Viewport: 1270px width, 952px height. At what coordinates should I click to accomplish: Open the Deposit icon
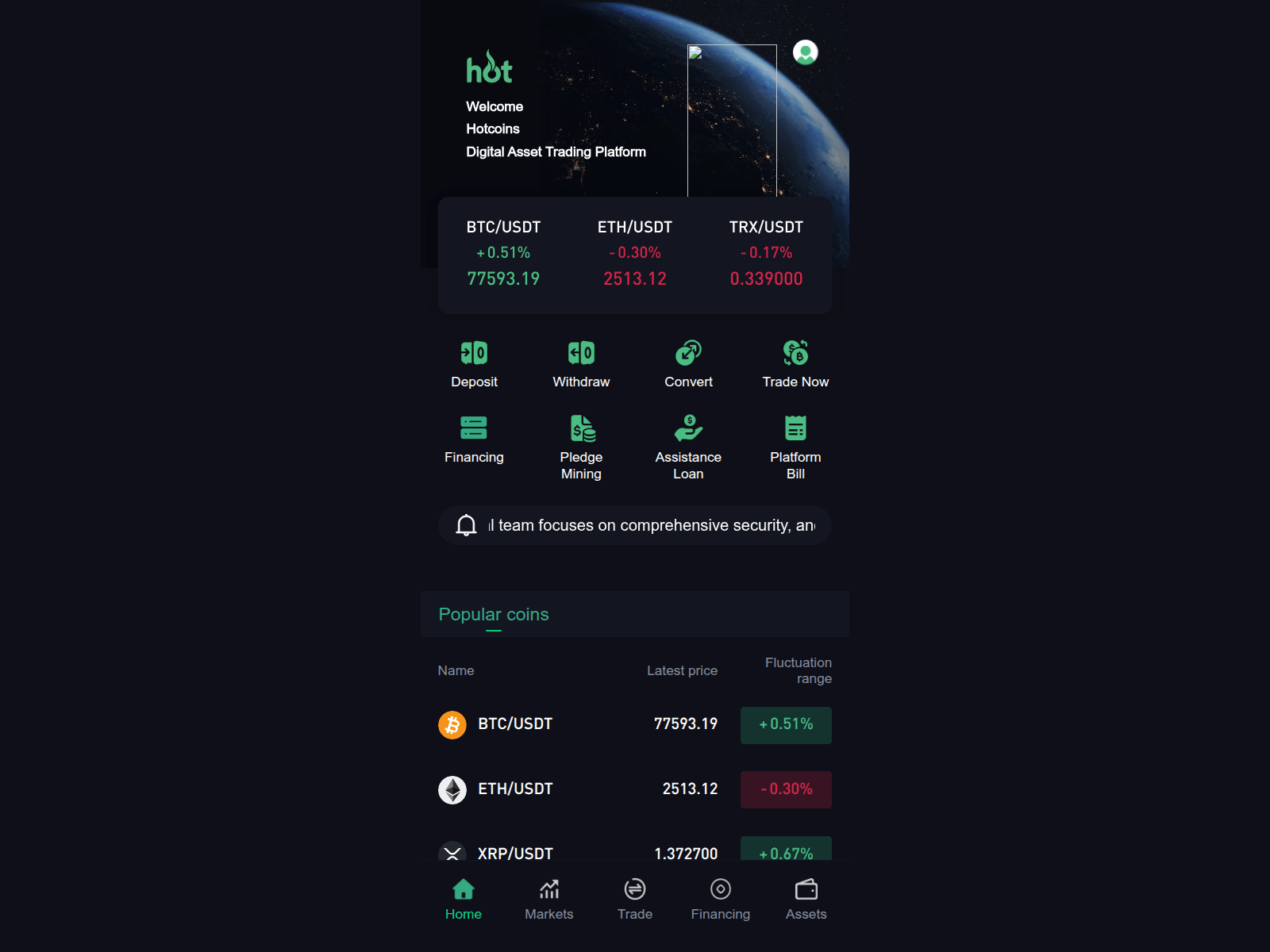pyautogui.click(x=474, y=353)
